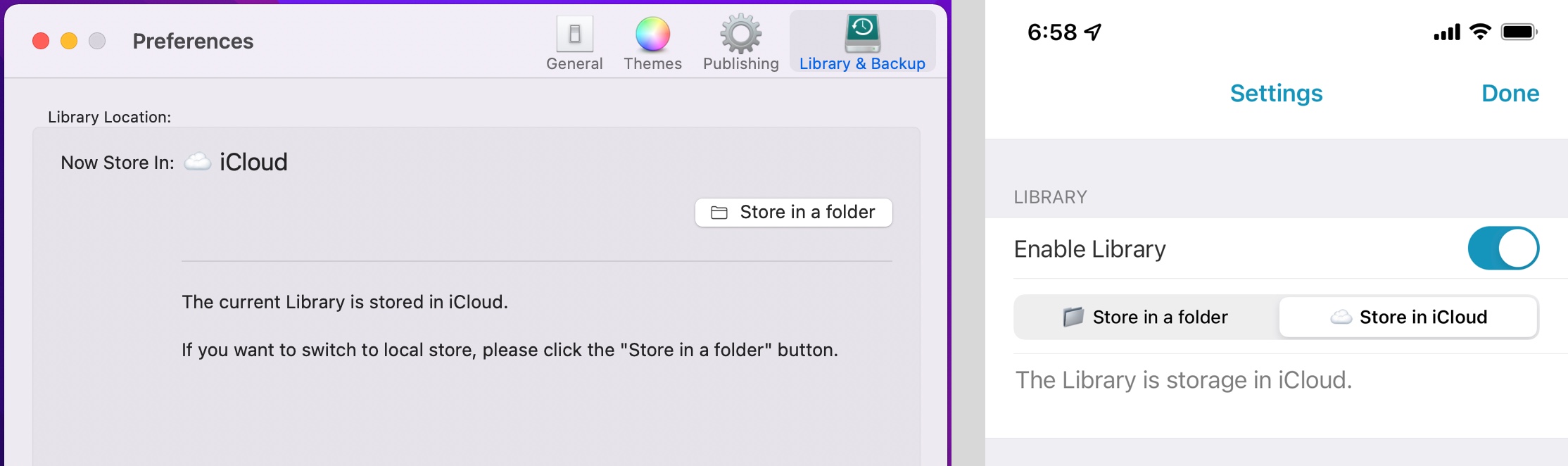Click the Store in a folder button in Preferences
The image size is (1568, 466).
pos(793,213)
